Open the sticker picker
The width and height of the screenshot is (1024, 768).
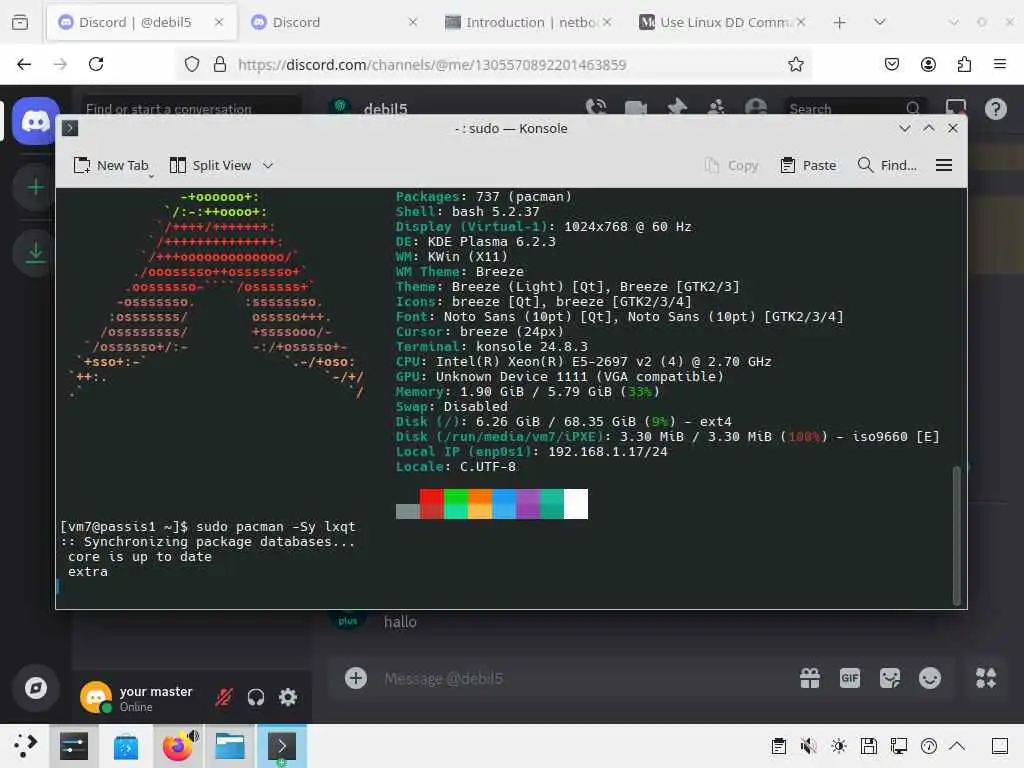coord(889,678)
